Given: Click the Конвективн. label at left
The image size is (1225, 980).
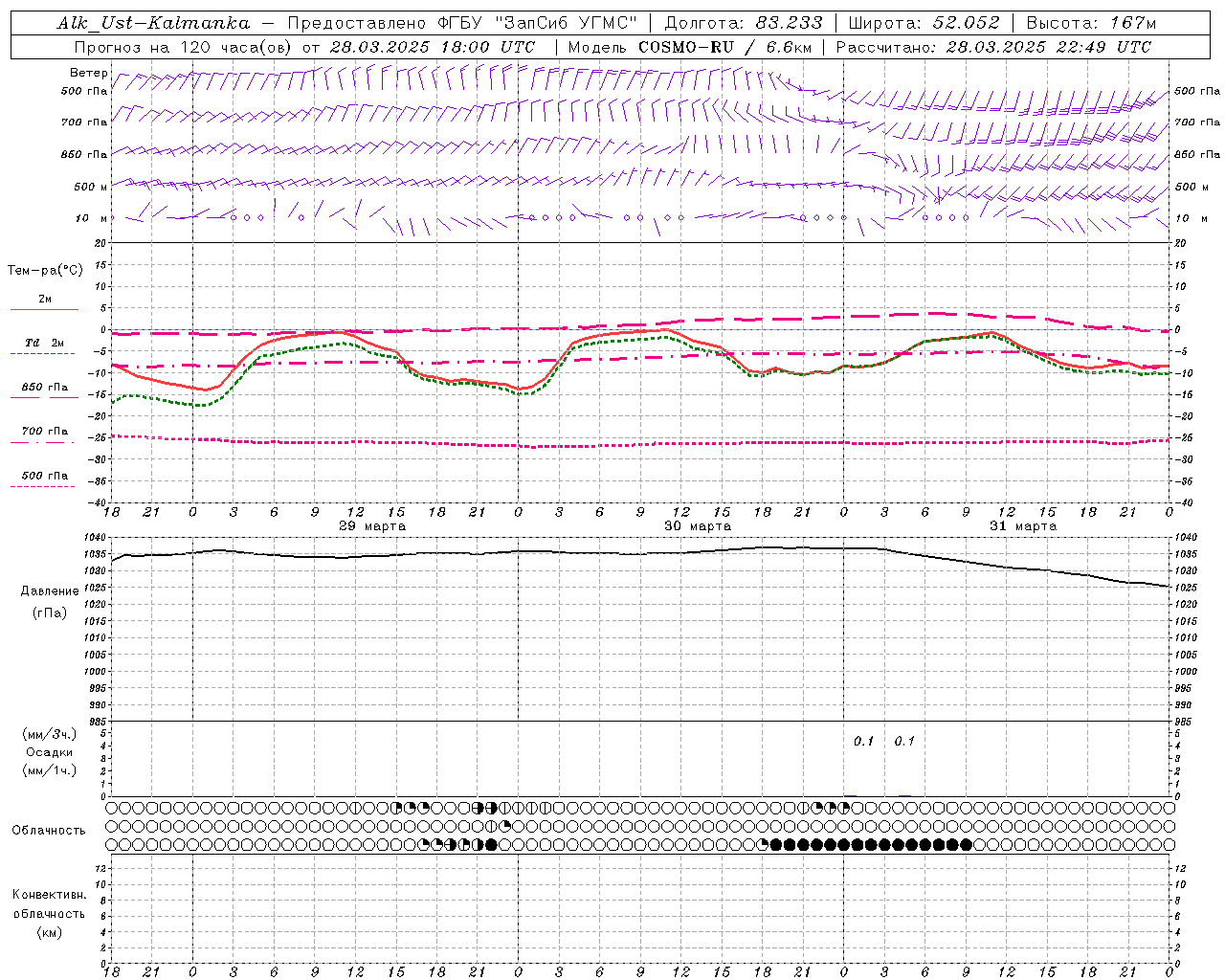Looking at the screenshot, I should 49,895.
